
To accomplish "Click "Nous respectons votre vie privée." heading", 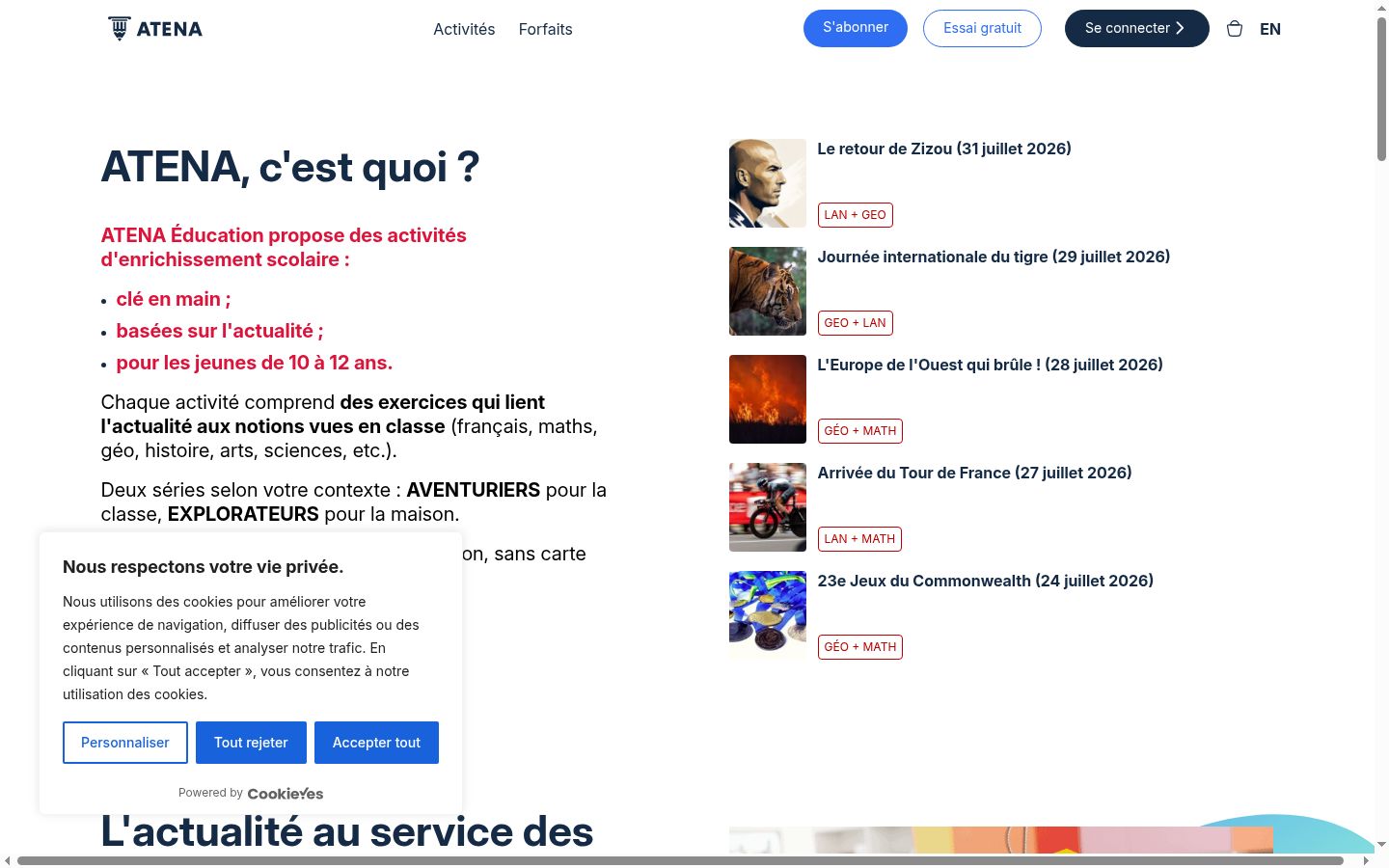I will point(204,567).
